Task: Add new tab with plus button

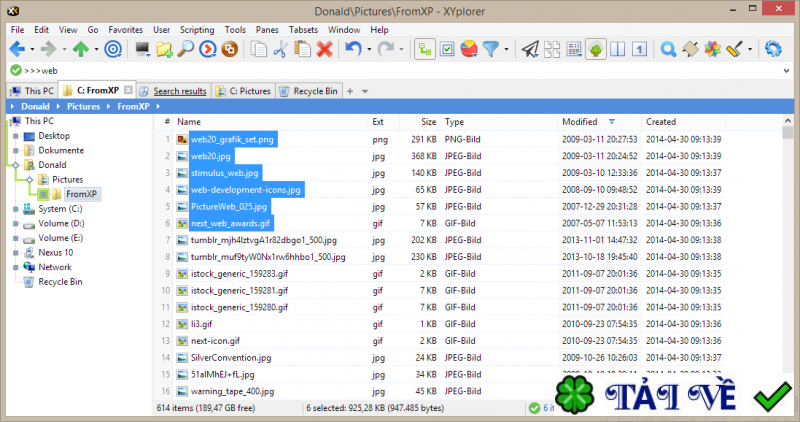Action: (350, 91)
